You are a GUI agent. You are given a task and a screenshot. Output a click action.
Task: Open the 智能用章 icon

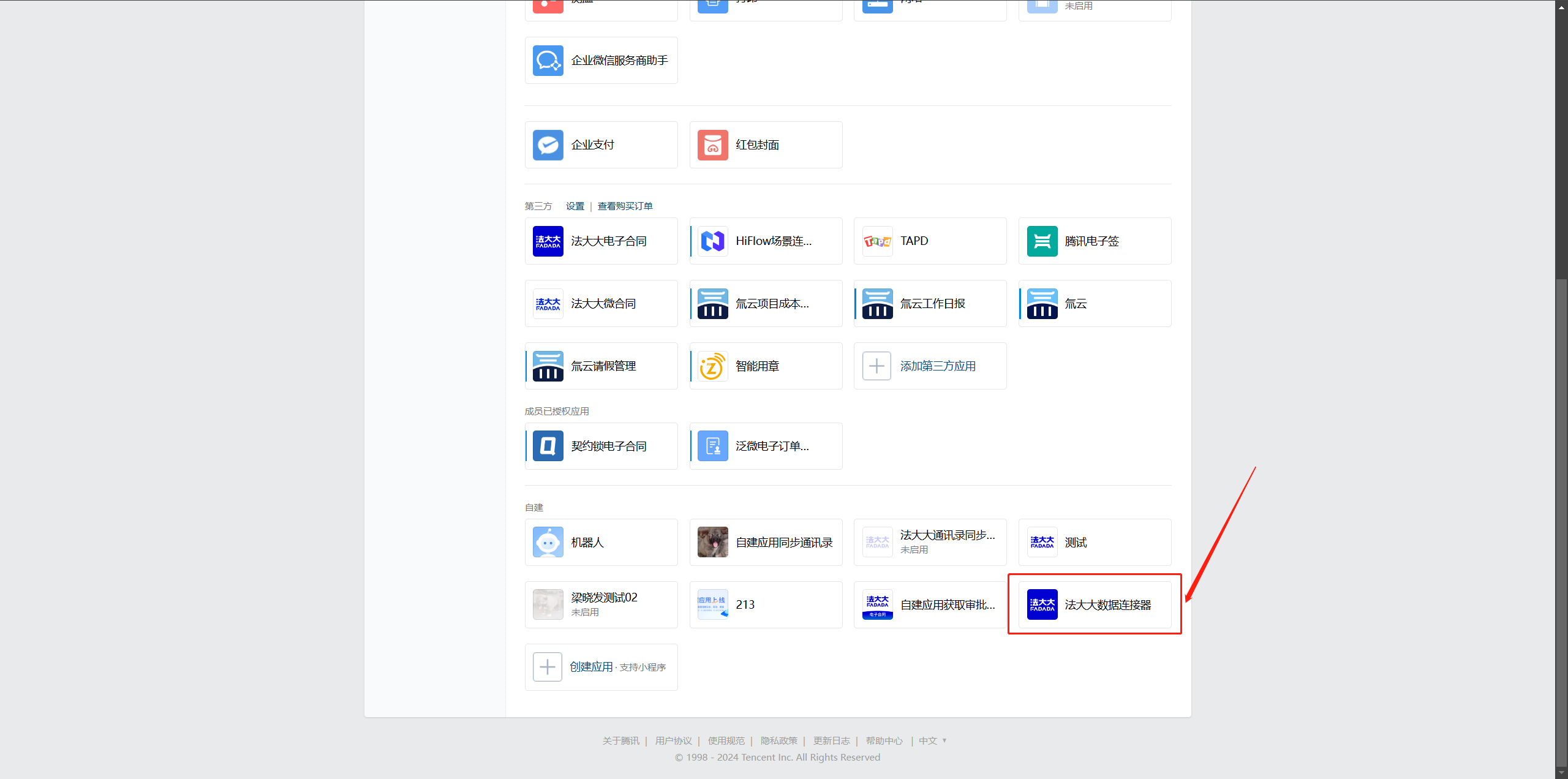pos(712,366)
